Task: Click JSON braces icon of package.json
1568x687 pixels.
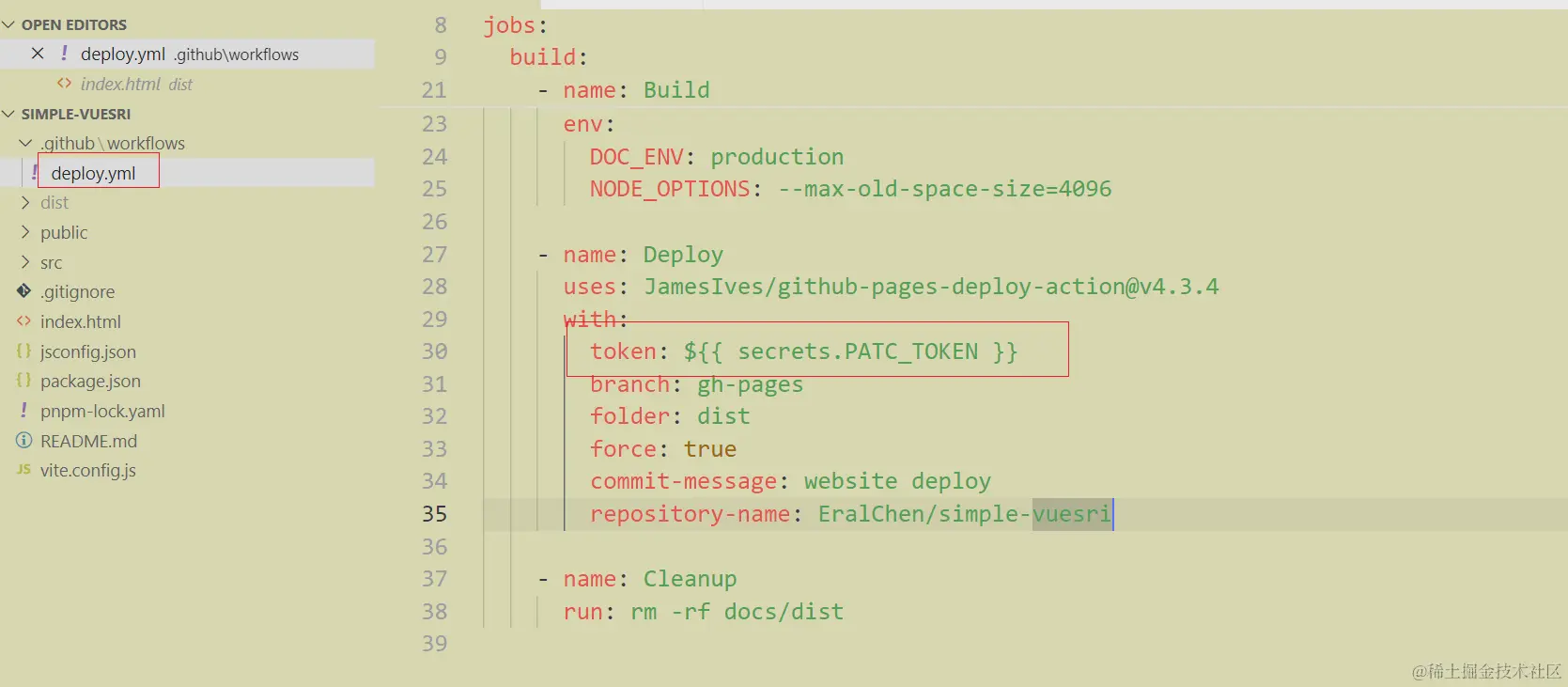Action: pyautogui.click(x=23, y=381)
